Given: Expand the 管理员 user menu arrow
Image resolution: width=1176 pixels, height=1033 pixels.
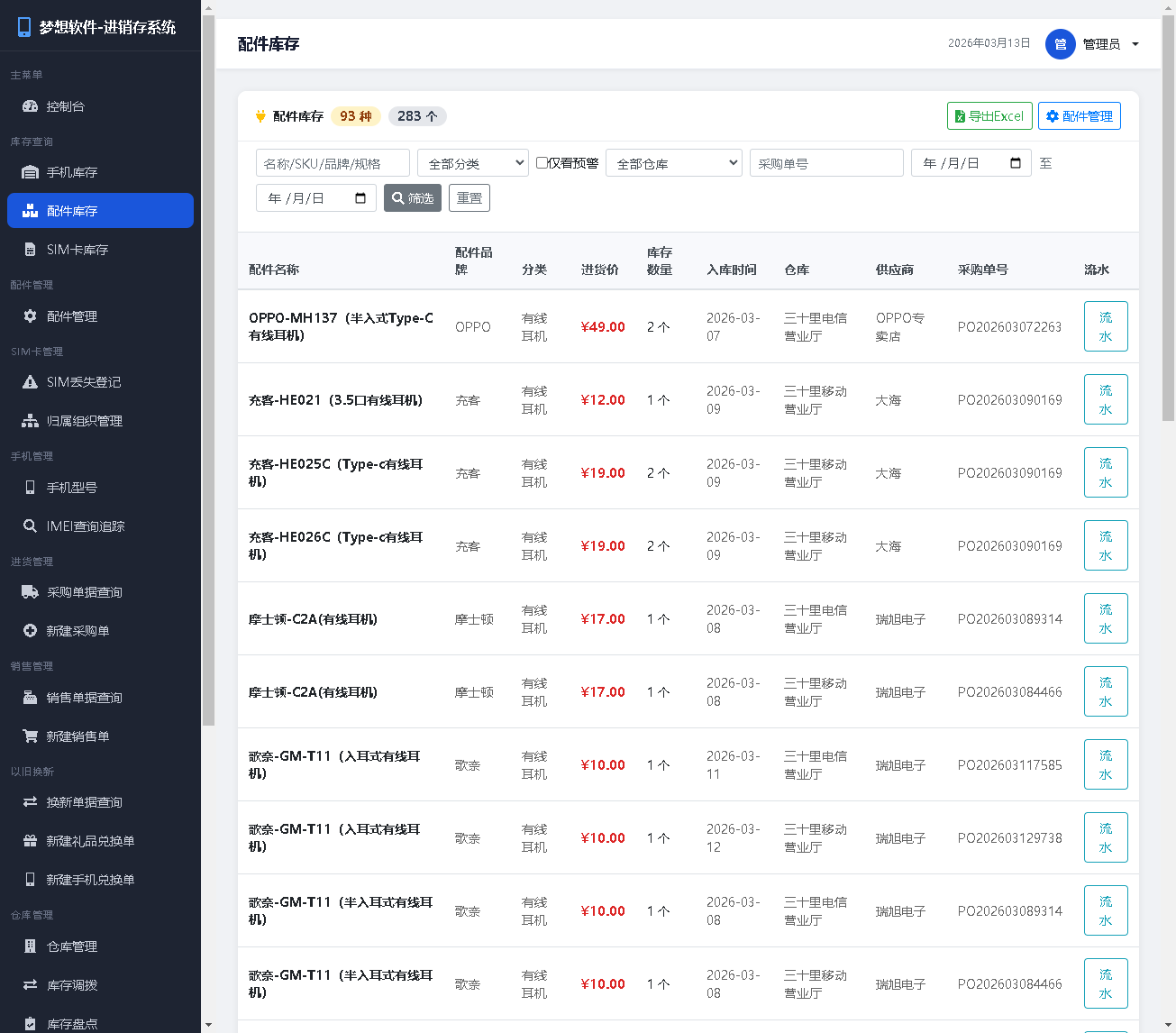Looking at the screenshot, I should [1135, 44].
